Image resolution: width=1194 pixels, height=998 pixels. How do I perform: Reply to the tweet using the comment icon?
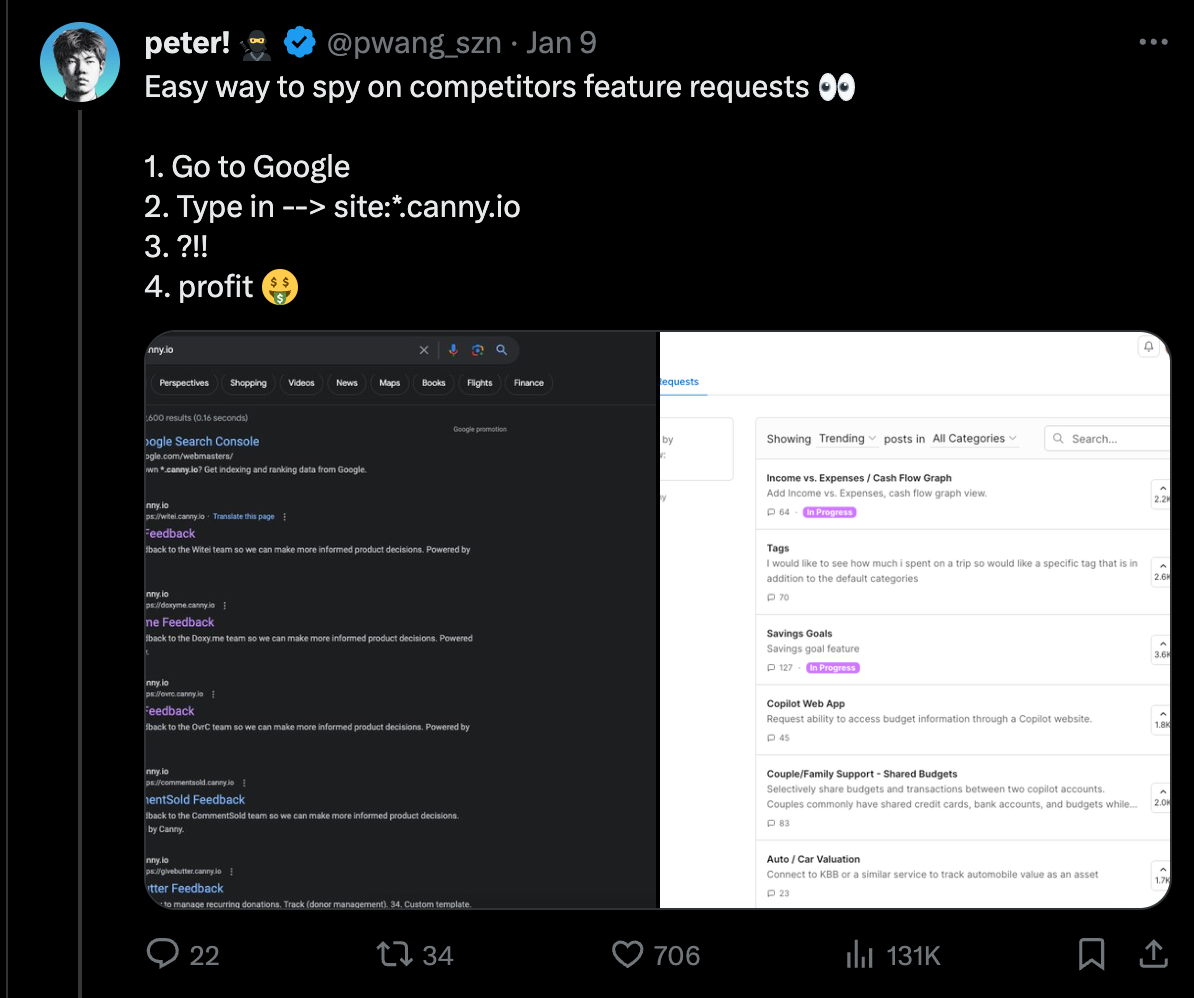(x=163, y=954)
